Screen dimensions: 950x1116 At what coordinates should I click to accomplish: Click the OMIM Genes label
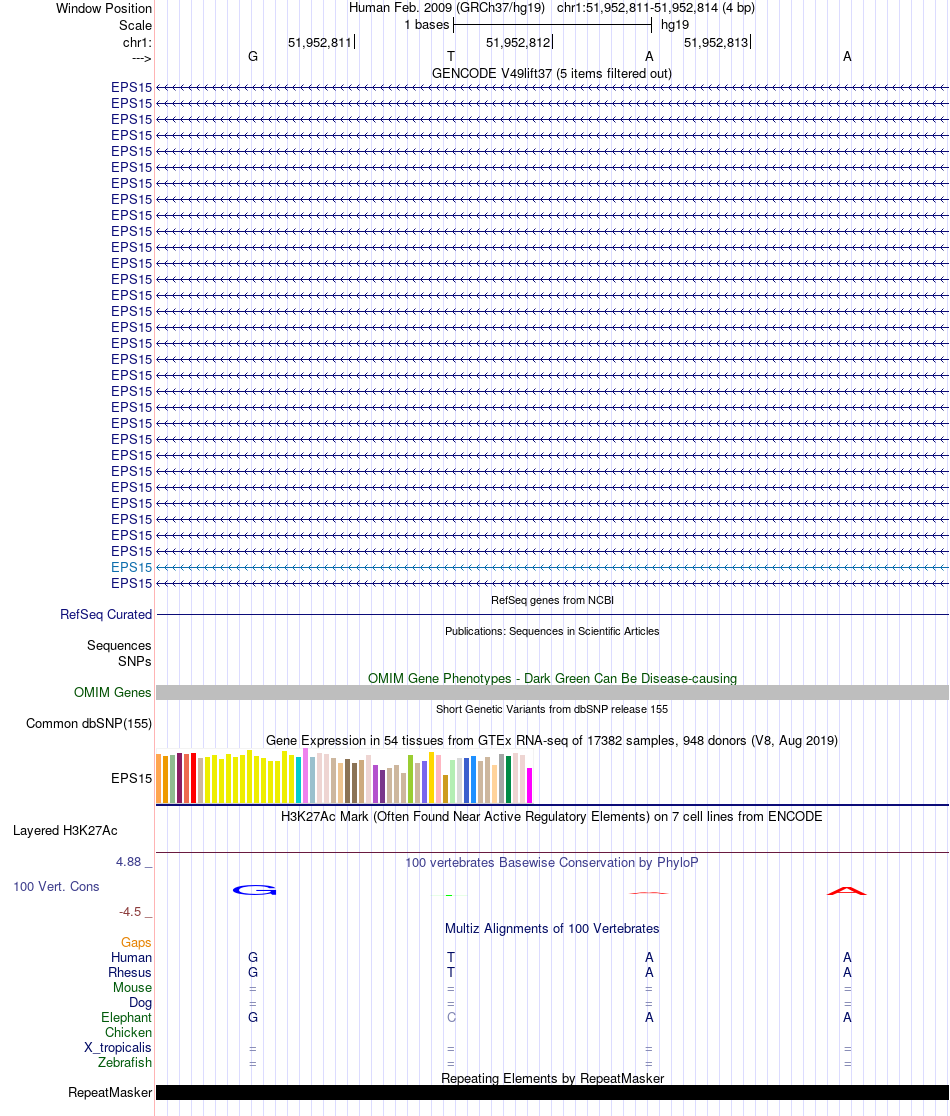(112, 693)
